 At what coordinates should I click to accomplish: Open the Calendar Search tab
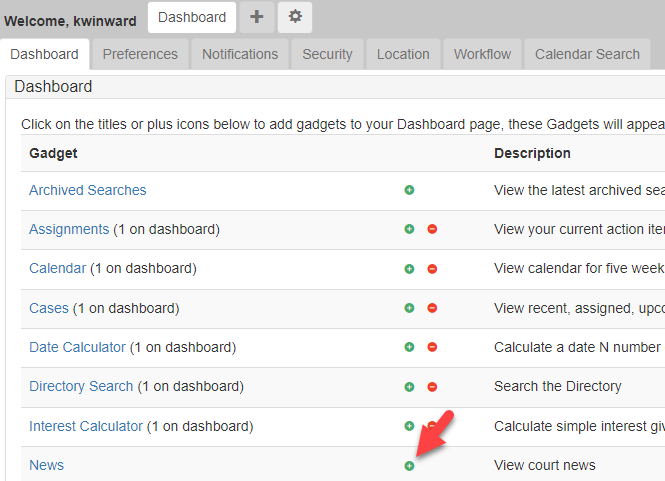587,54
